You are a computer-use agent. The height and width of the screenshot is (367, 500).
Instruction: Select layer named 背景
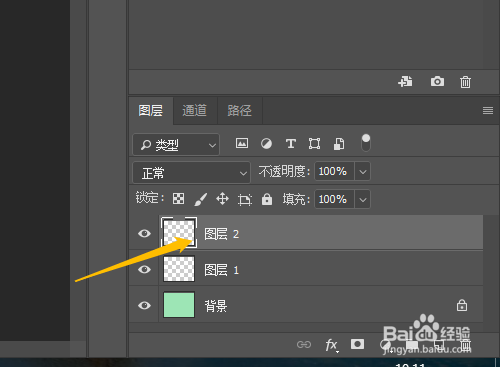[x=216, y=306]
